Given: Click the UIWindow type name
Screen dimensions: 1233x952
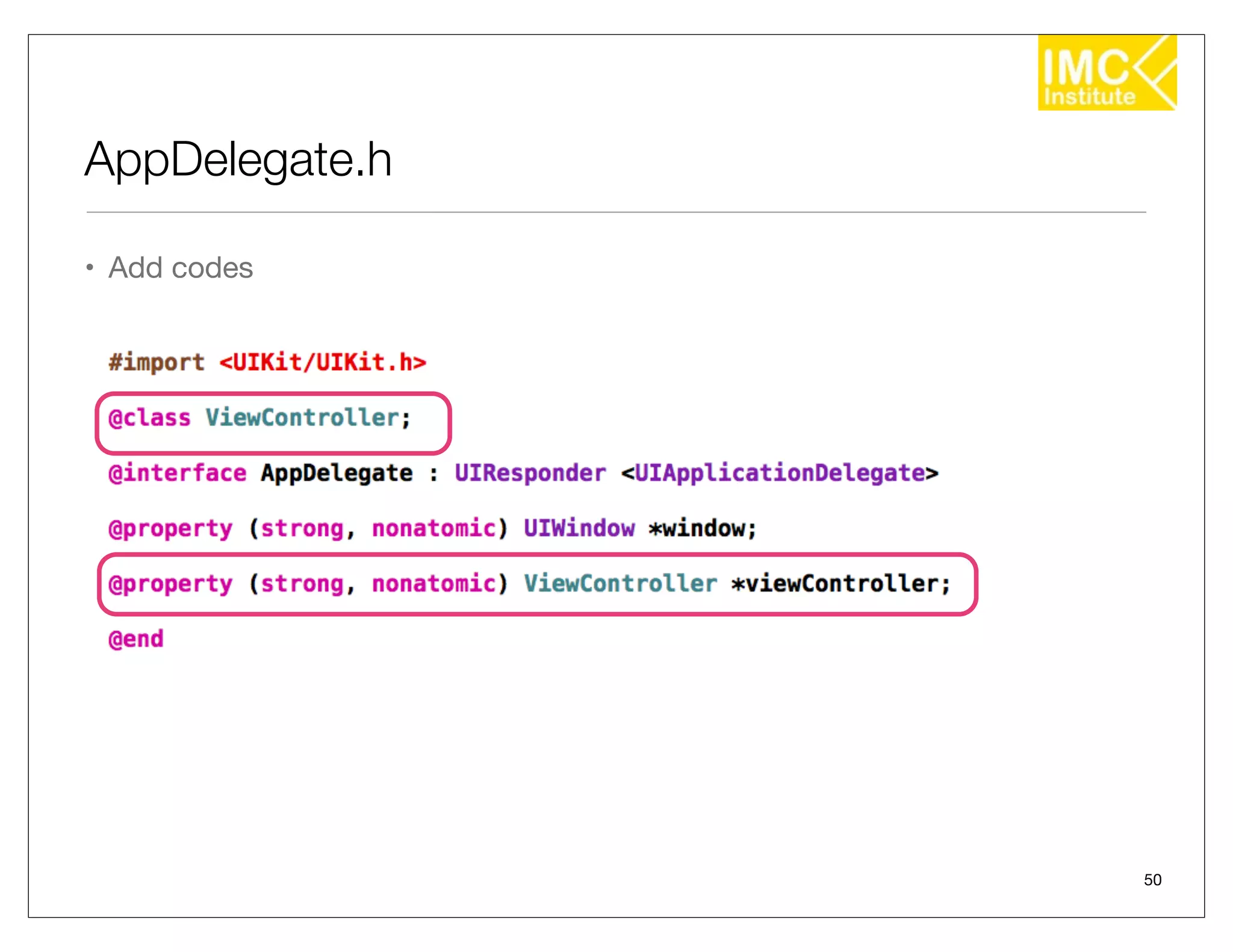Looking at the screenshot, I should [x=579, y=528].
